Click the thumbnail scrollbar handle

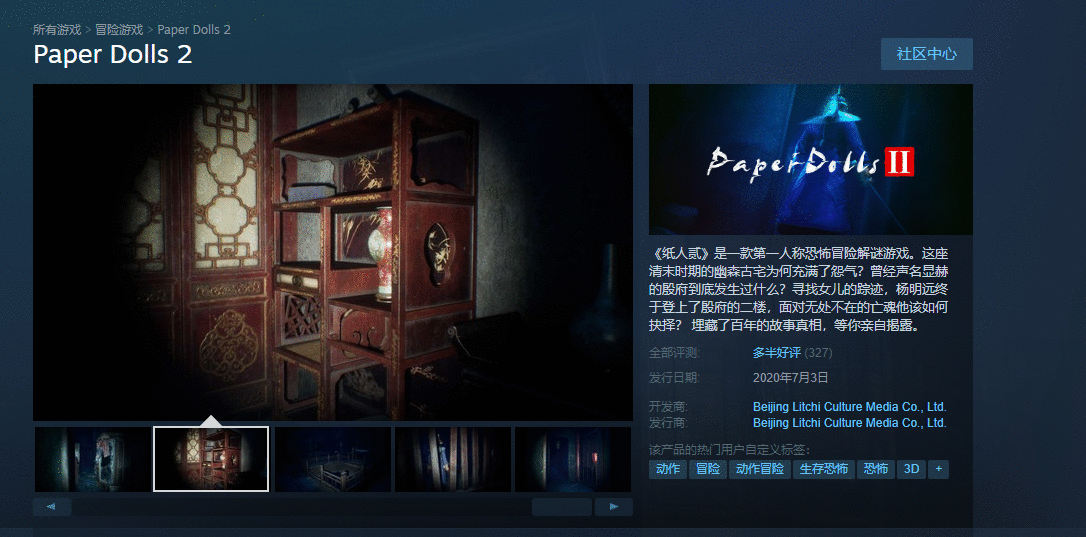562,507
